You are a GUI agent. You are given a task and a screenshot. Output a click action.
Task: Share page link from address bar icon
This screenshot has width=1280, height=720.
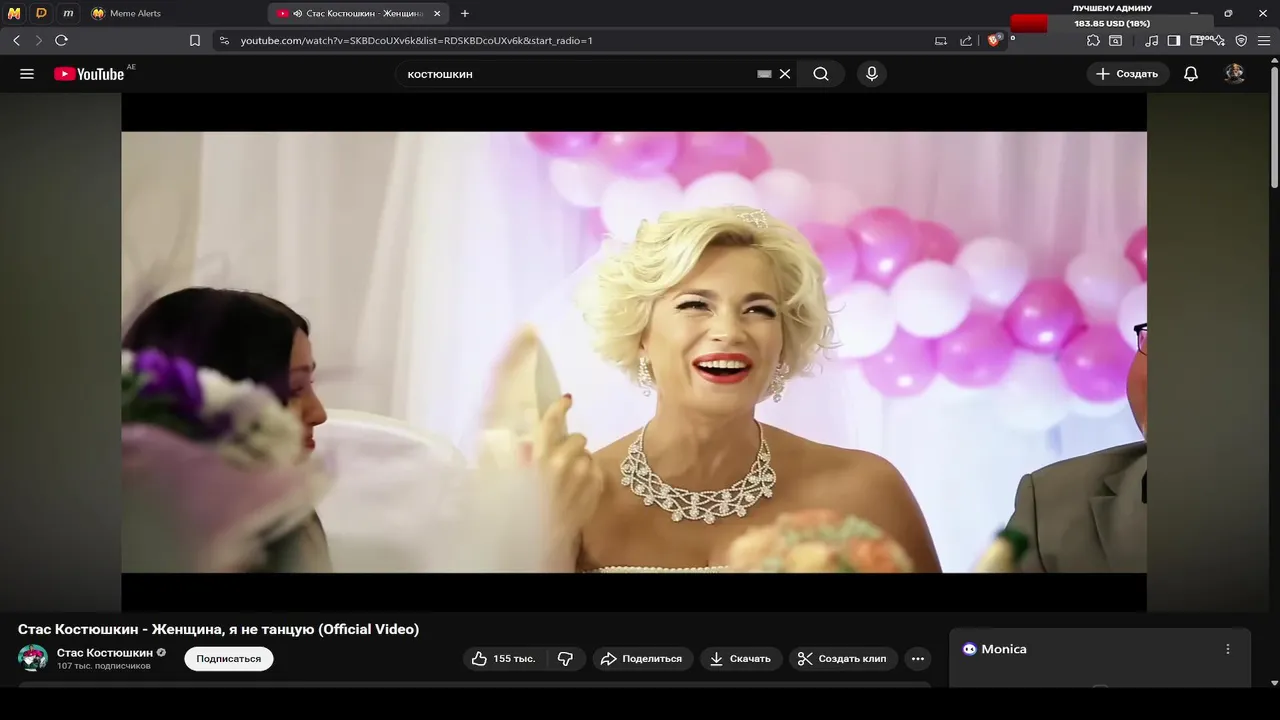click(x=966, y=41)
